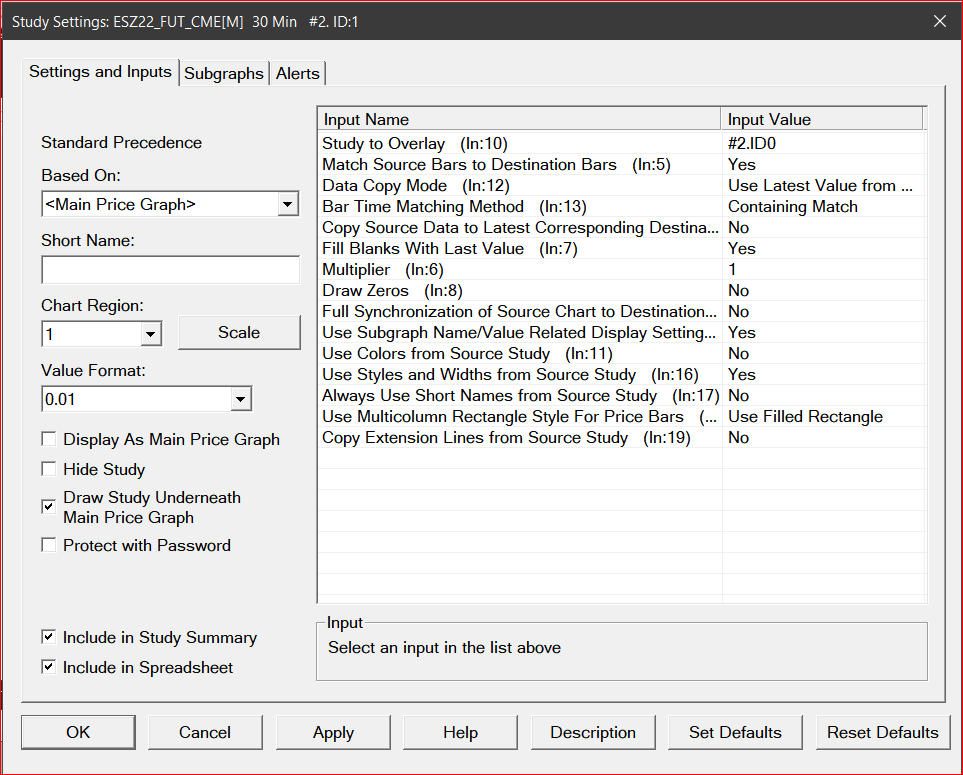Uncheck Include in Study Summary
The height and width of the screenshot is (775, 963).
[49, 637]
